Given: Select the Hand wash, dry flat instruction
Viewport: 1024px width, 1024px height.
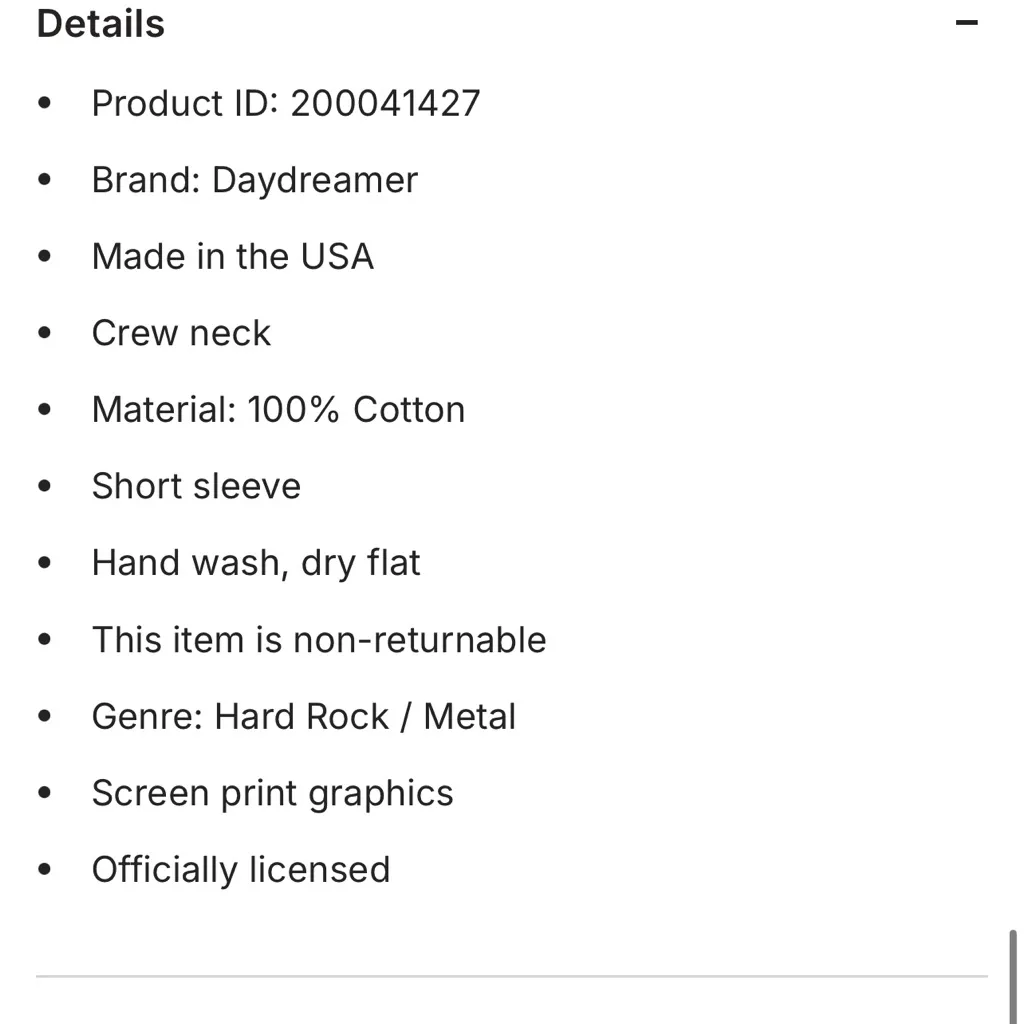Looking at the screenshot, I should click(x=256, y=563).
